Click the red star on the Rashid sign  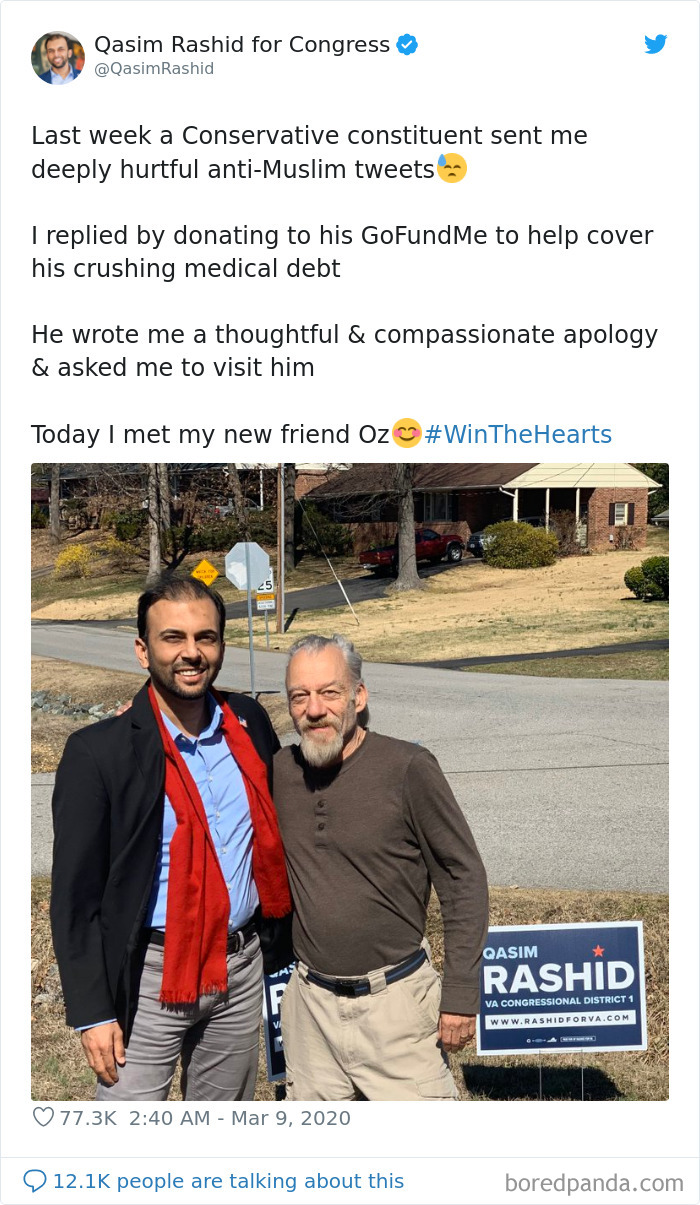point(599,950)
